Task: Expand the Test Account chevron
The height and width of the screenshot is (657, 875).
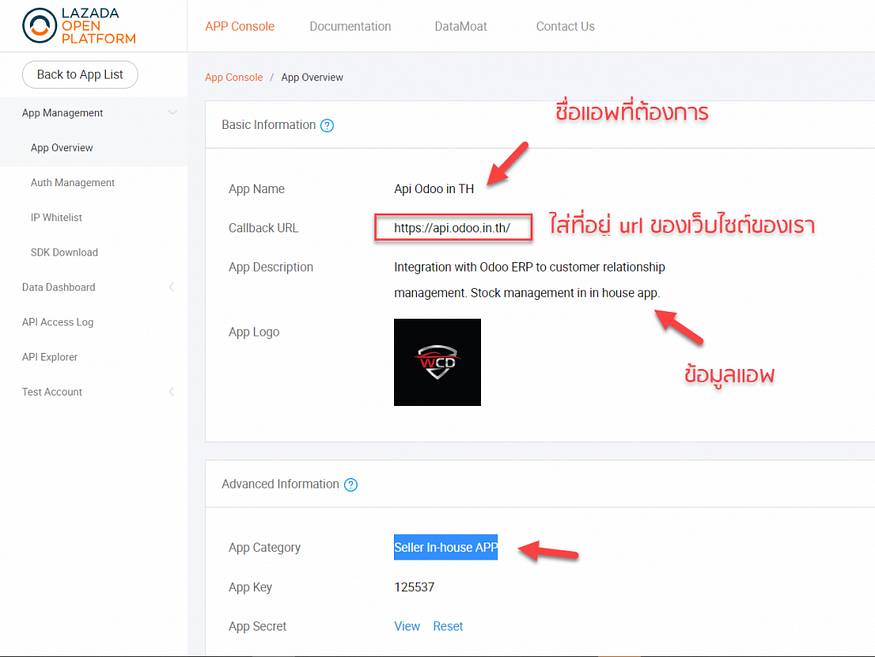Action: (x=171, y=392)
